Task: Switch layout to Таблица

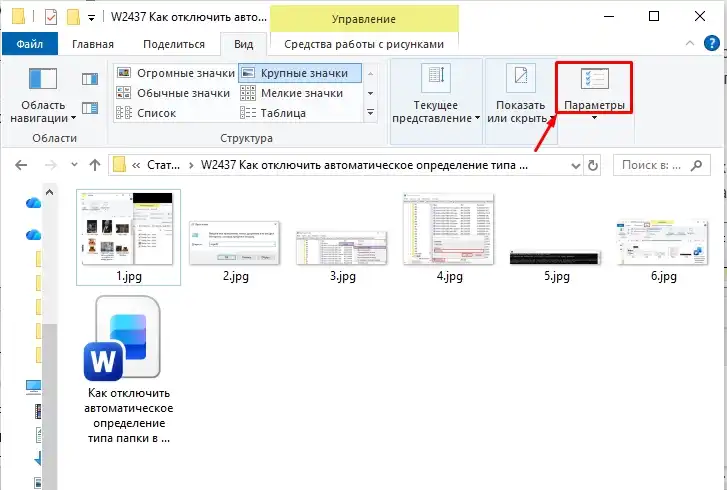Action: click(x=273, y=113)
